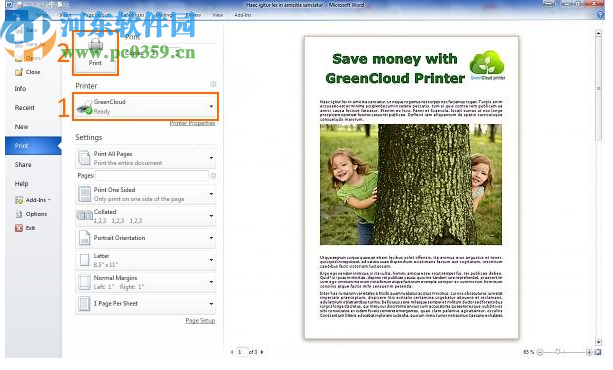The width and height of the screenshot is (613, 370).
Task: Switch to the Add-Ins ribbon tab
Action: pos(243,15)
